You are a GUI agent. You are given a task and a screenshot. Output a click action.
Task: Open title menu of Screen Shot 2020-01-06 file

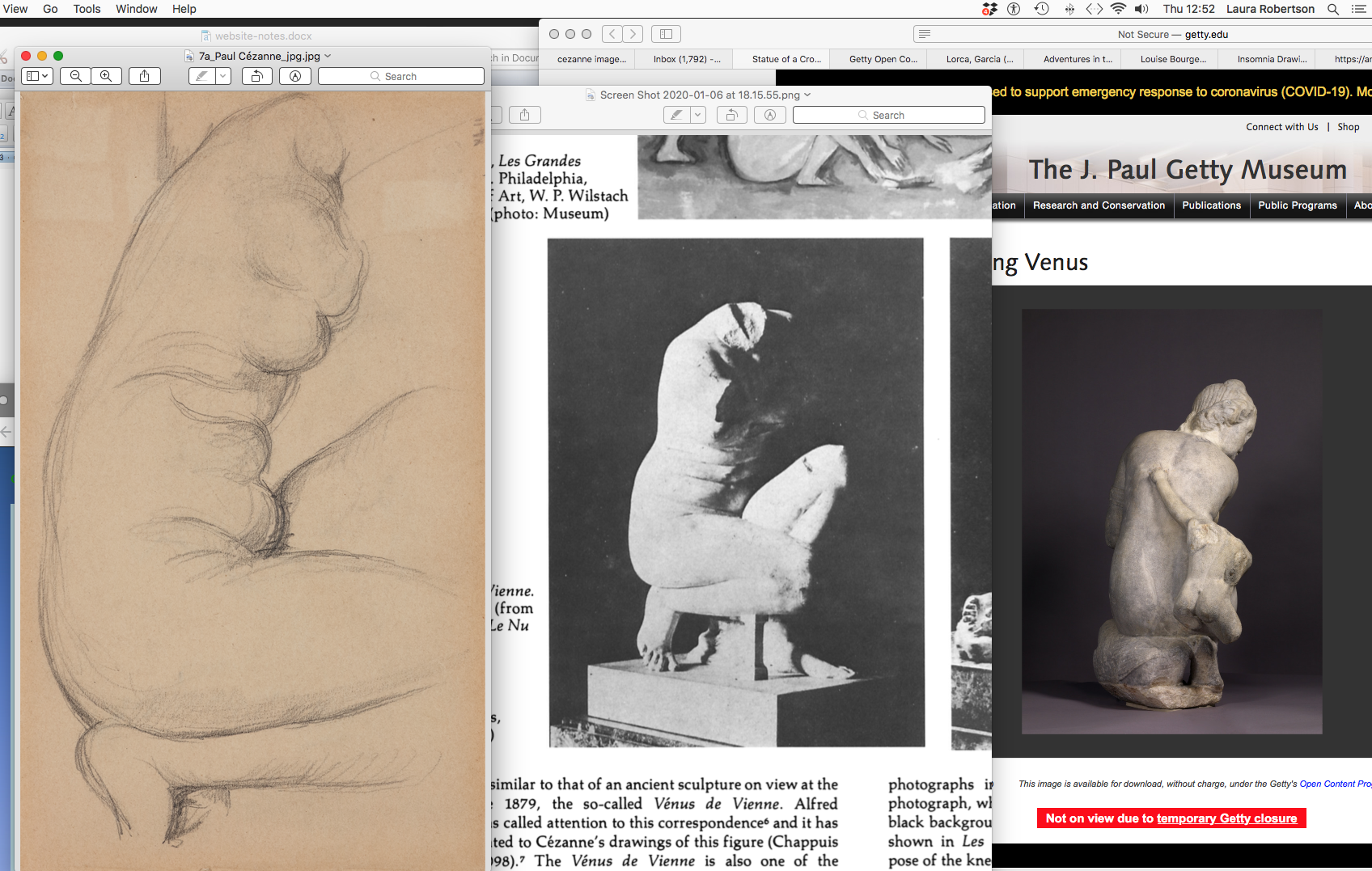pos(807,95)
